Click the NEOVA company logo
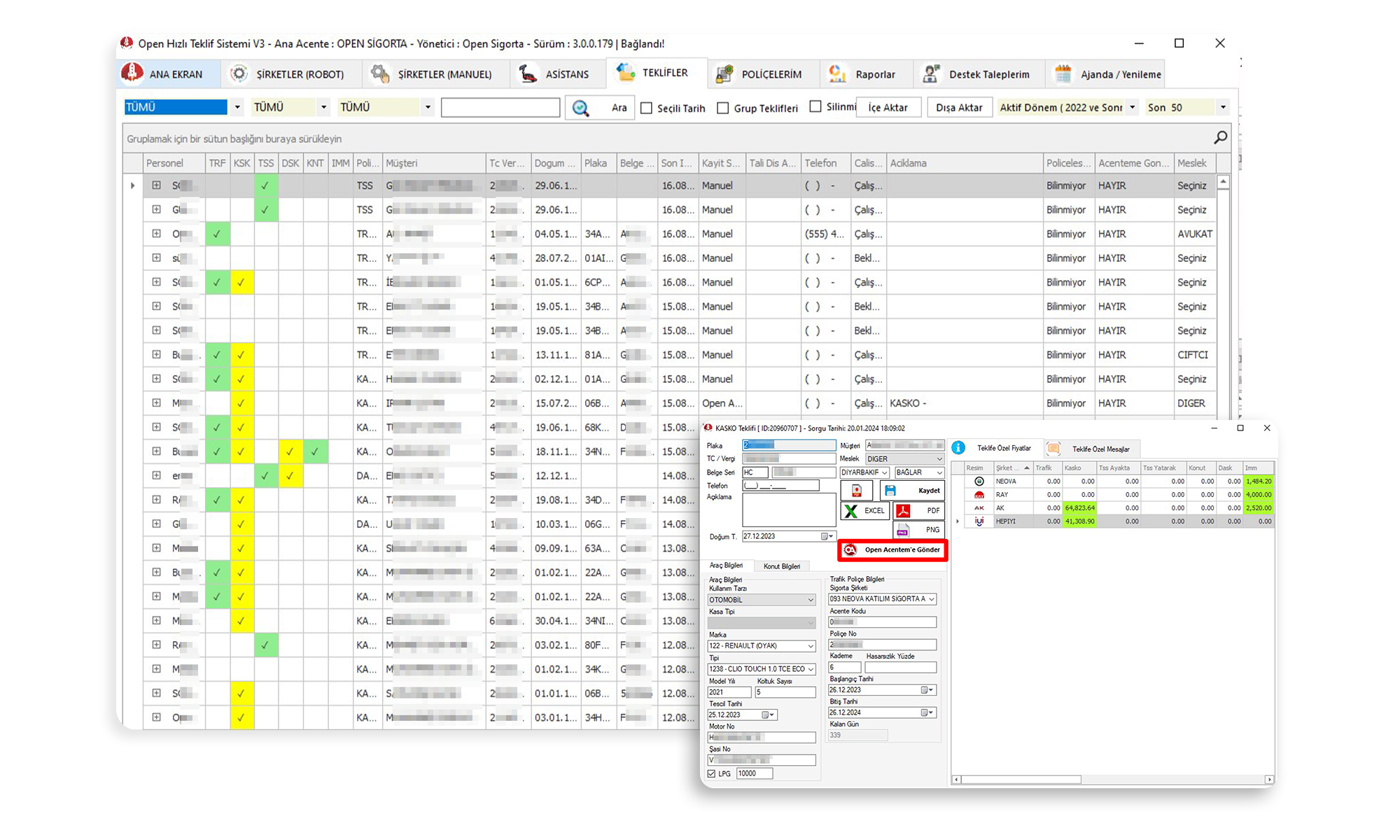Viewport: 1400px width, 840px height. (x=979, y=482)
